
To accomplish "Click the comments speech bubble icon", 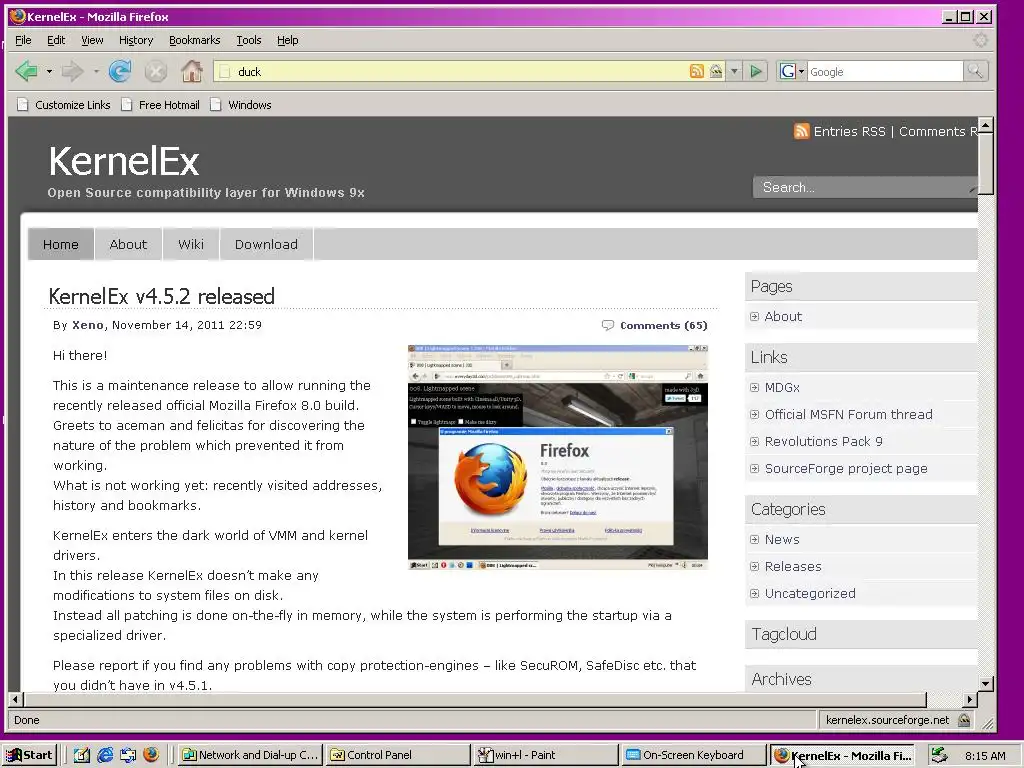I will [x=607, y=325].
